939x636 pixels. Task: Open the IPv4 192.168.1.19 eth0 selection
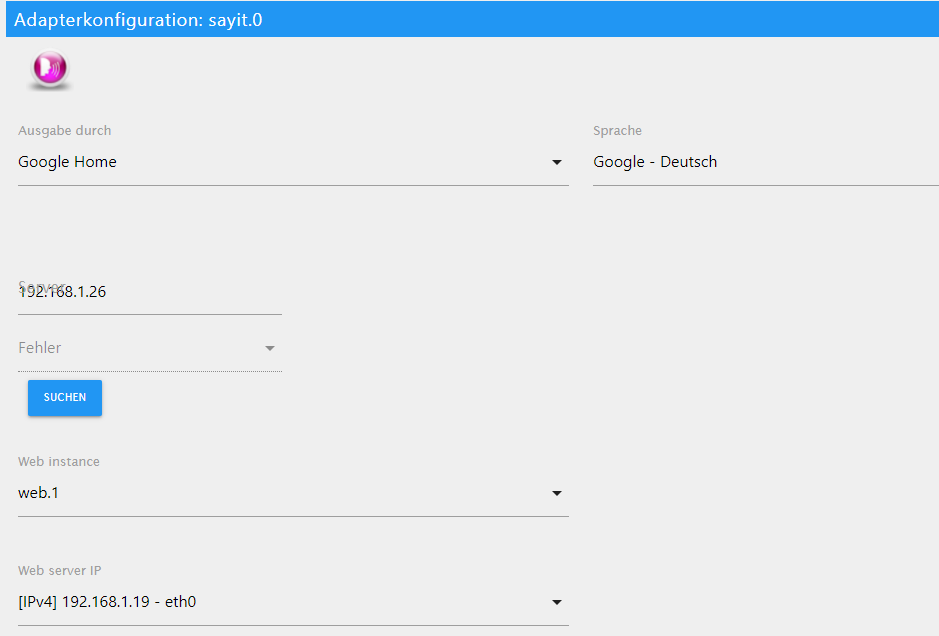(280, 602)
